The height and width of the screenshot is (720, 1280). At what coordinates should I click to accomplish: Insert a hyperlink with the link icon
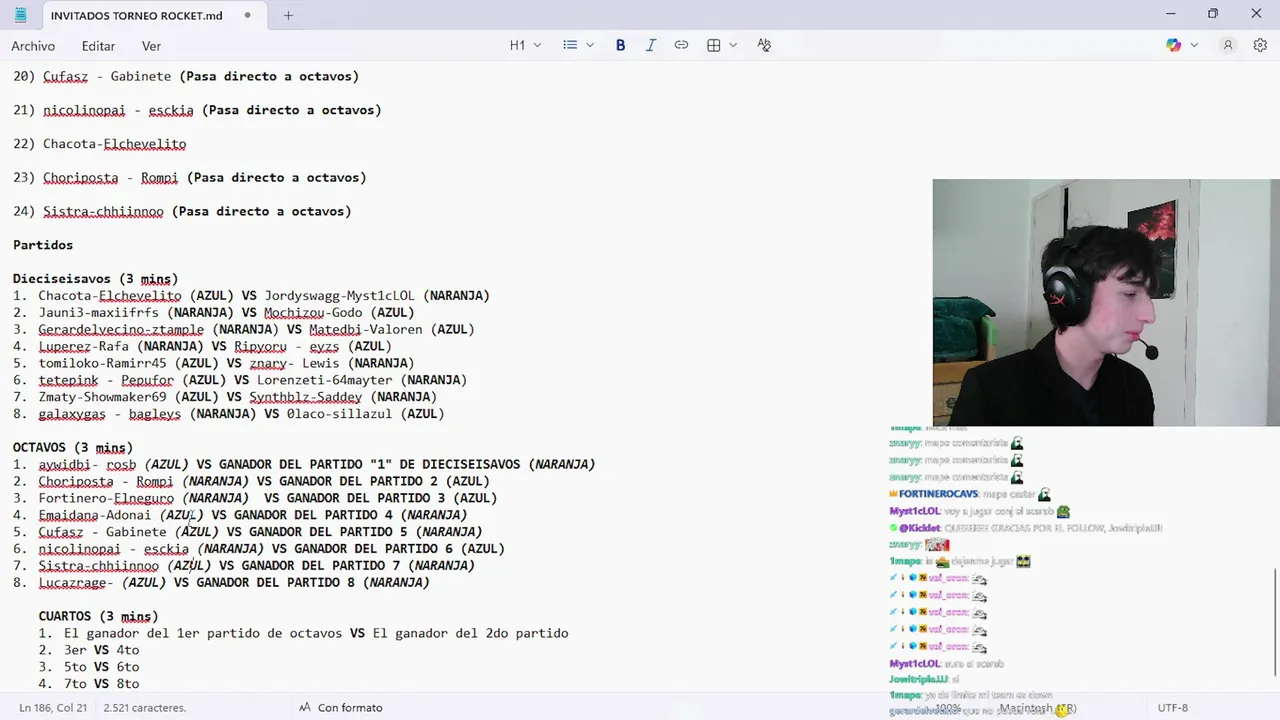(681, 45)
